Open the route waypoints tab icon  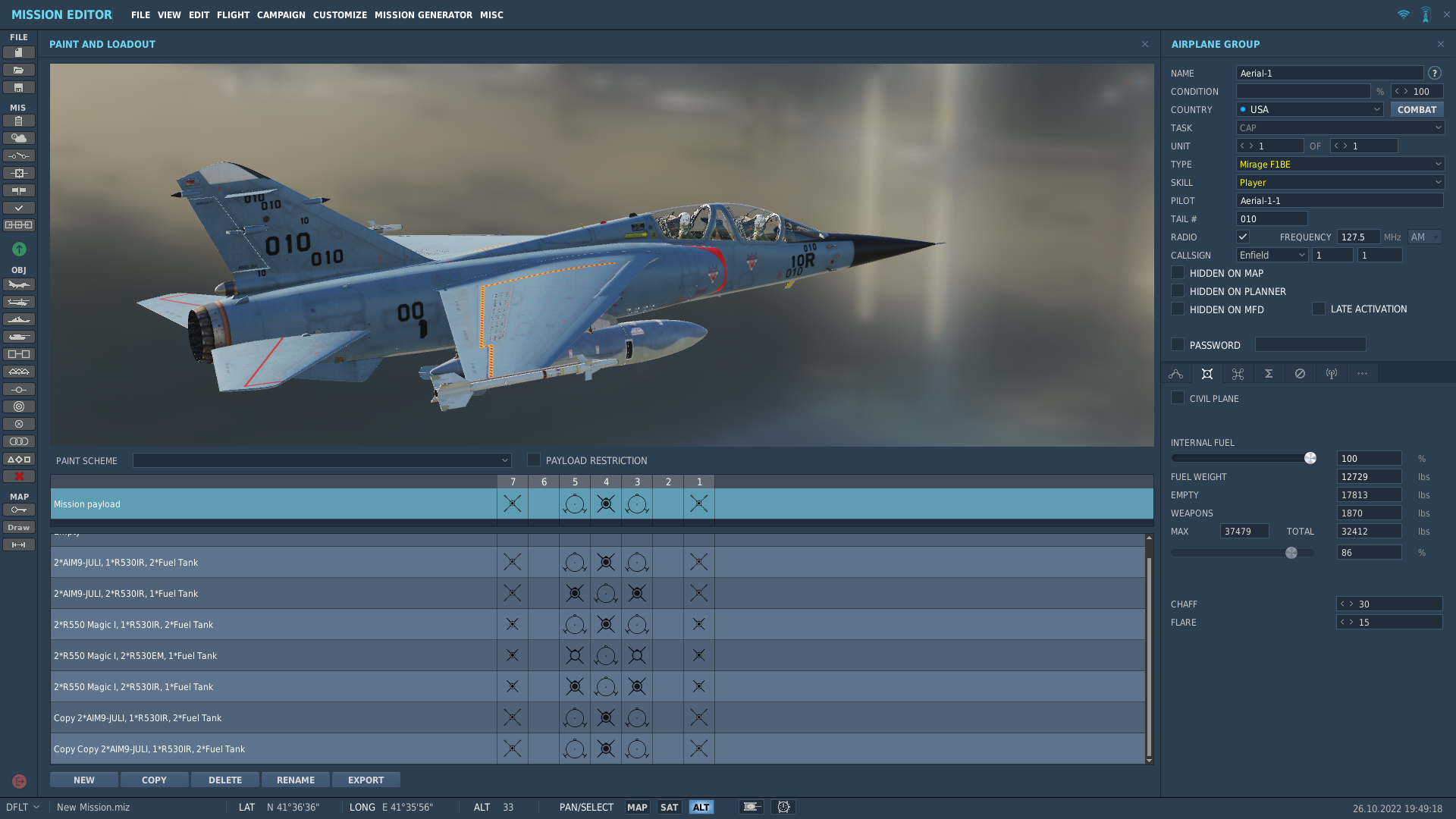[1176, 374]
